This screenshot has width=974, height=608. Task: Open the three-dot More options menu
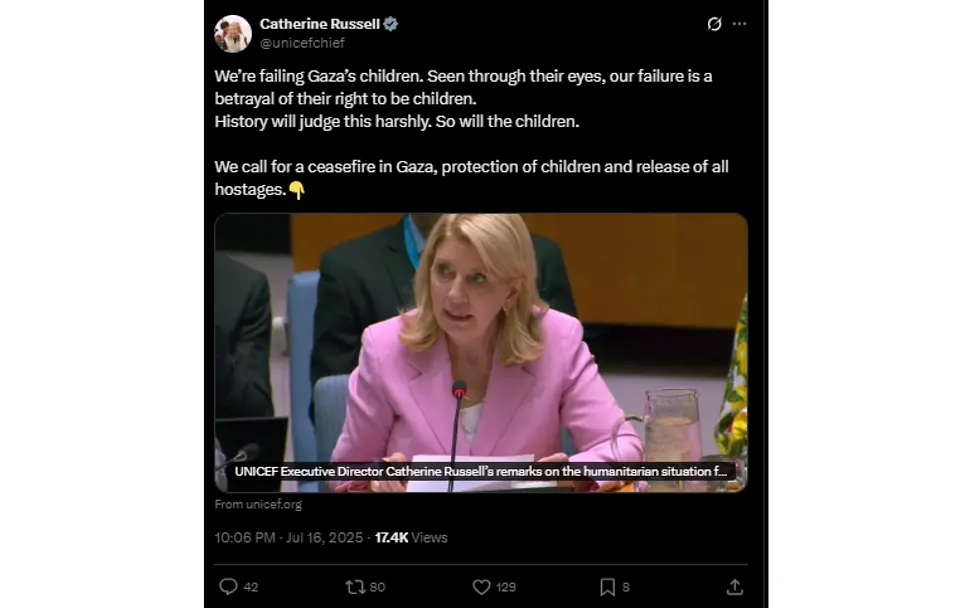click(739, 24)
